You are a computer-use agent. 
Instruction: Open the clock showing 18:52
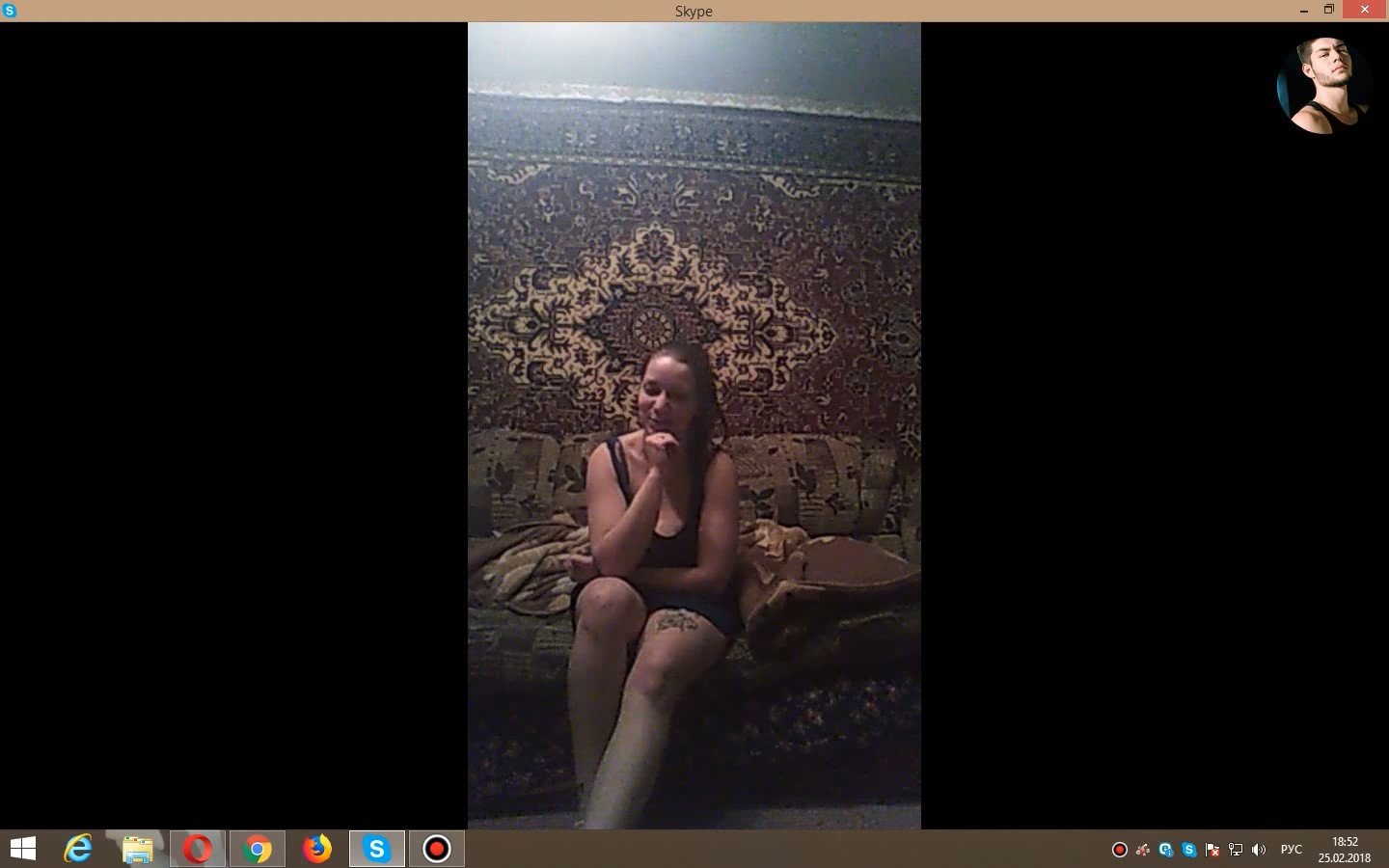point(1345,850)
